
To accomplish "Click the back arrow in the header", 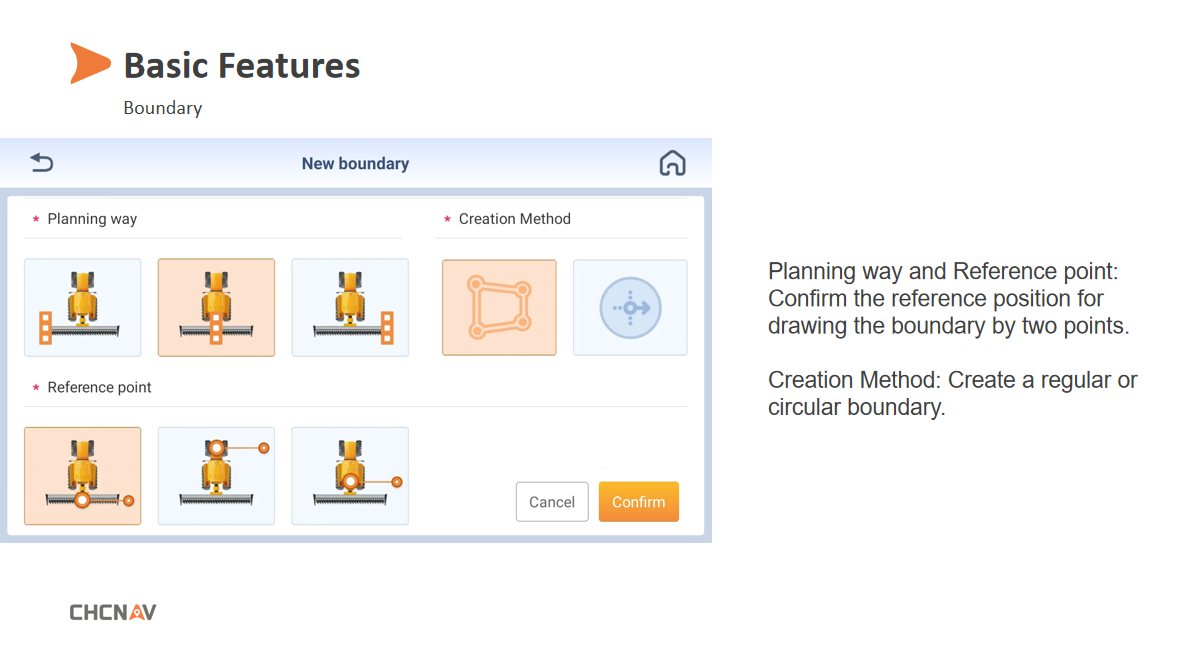I will coord(42,163).
